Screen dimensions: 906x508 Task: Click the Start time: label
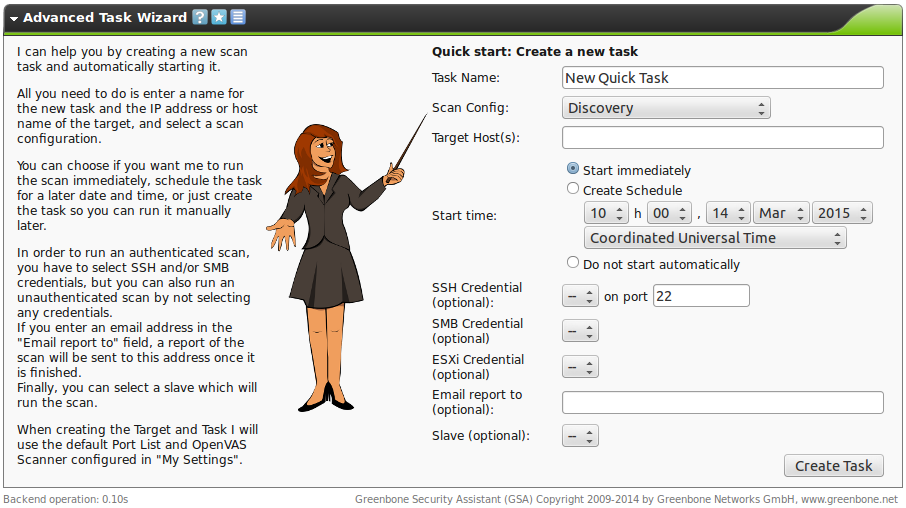coord(465,216)
